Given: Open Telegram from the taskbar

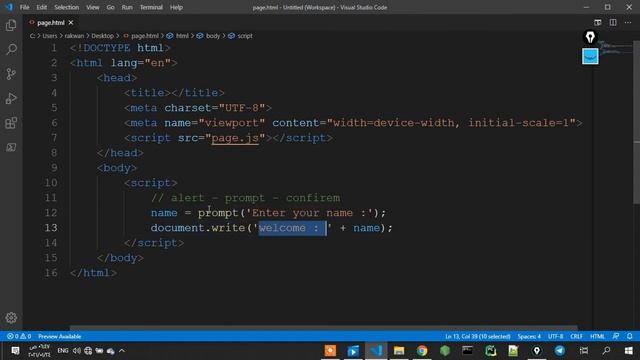Looking at the screenshot, I should coord(560,351).
